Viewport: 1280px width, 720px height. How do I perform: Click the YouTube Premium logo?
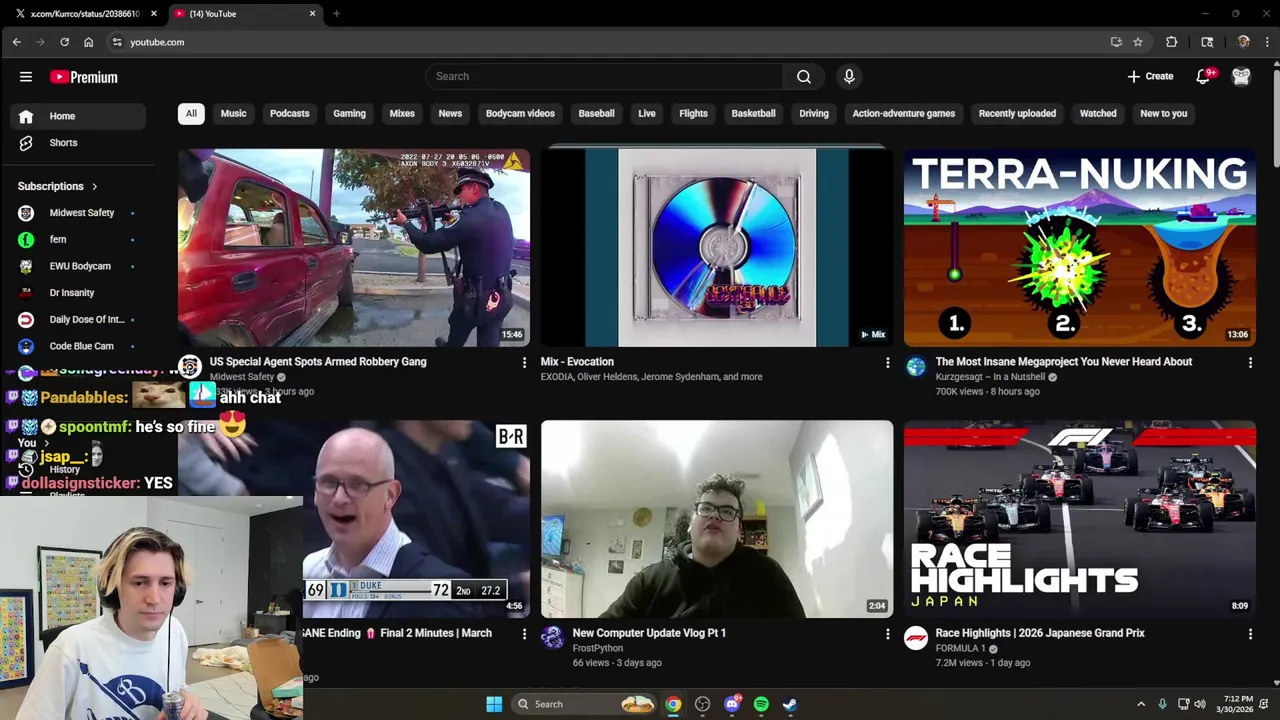coord(84,77)
